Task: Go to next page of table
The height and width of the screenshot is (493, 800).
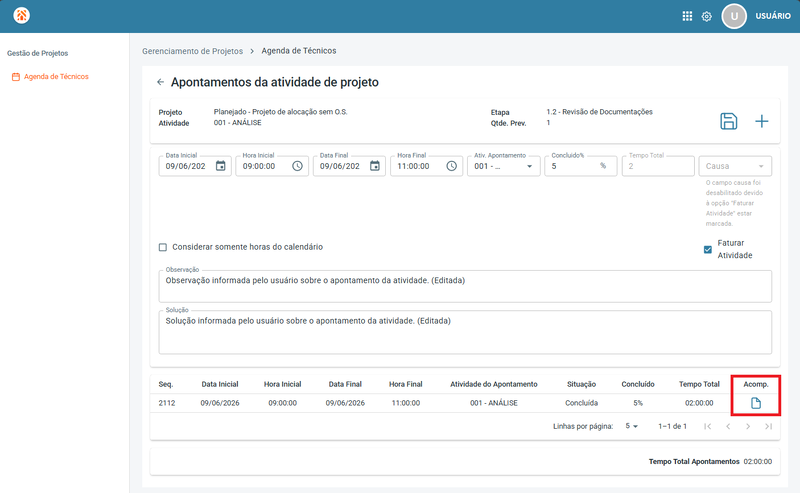Action: (748, 426)
